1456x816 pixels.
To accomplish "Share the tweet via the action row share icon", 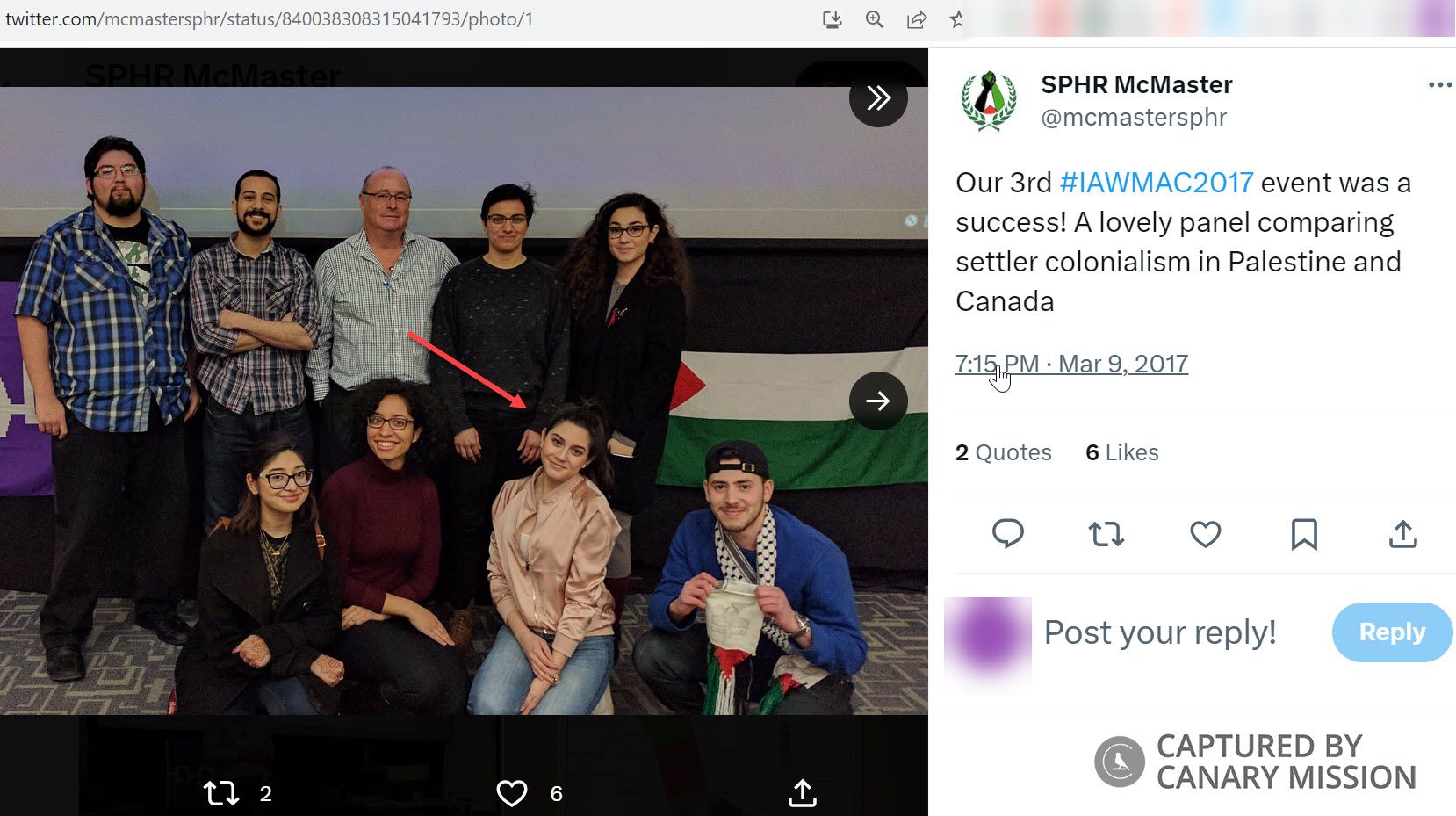I will 1402,533.
